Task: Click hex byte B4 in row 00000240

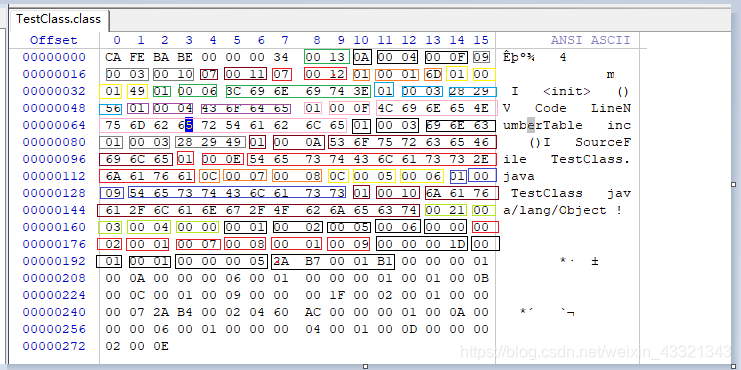Action: [x=185, y=312]
